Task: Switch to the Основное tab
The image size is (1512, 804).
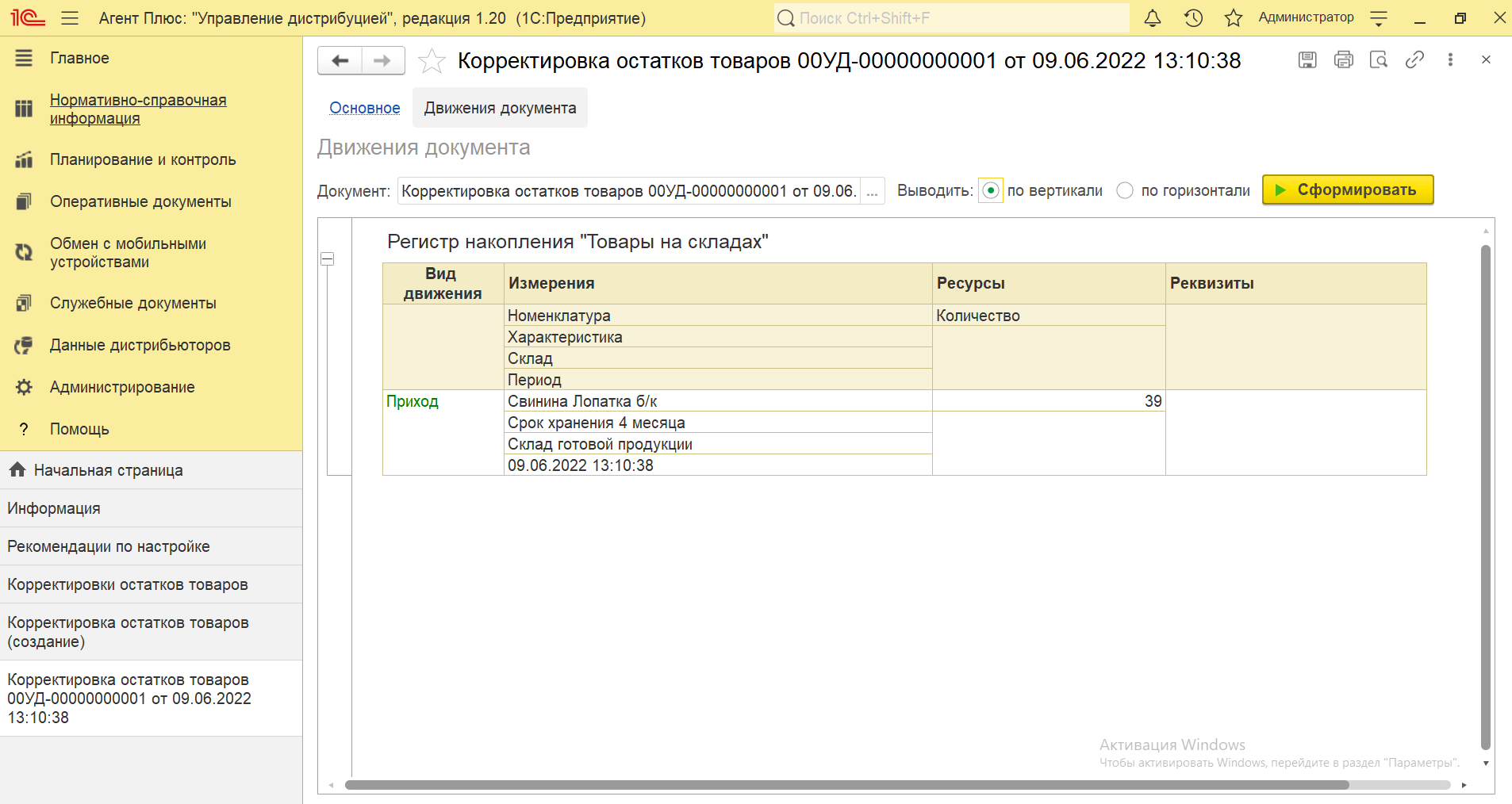Action: click(365, 108)
